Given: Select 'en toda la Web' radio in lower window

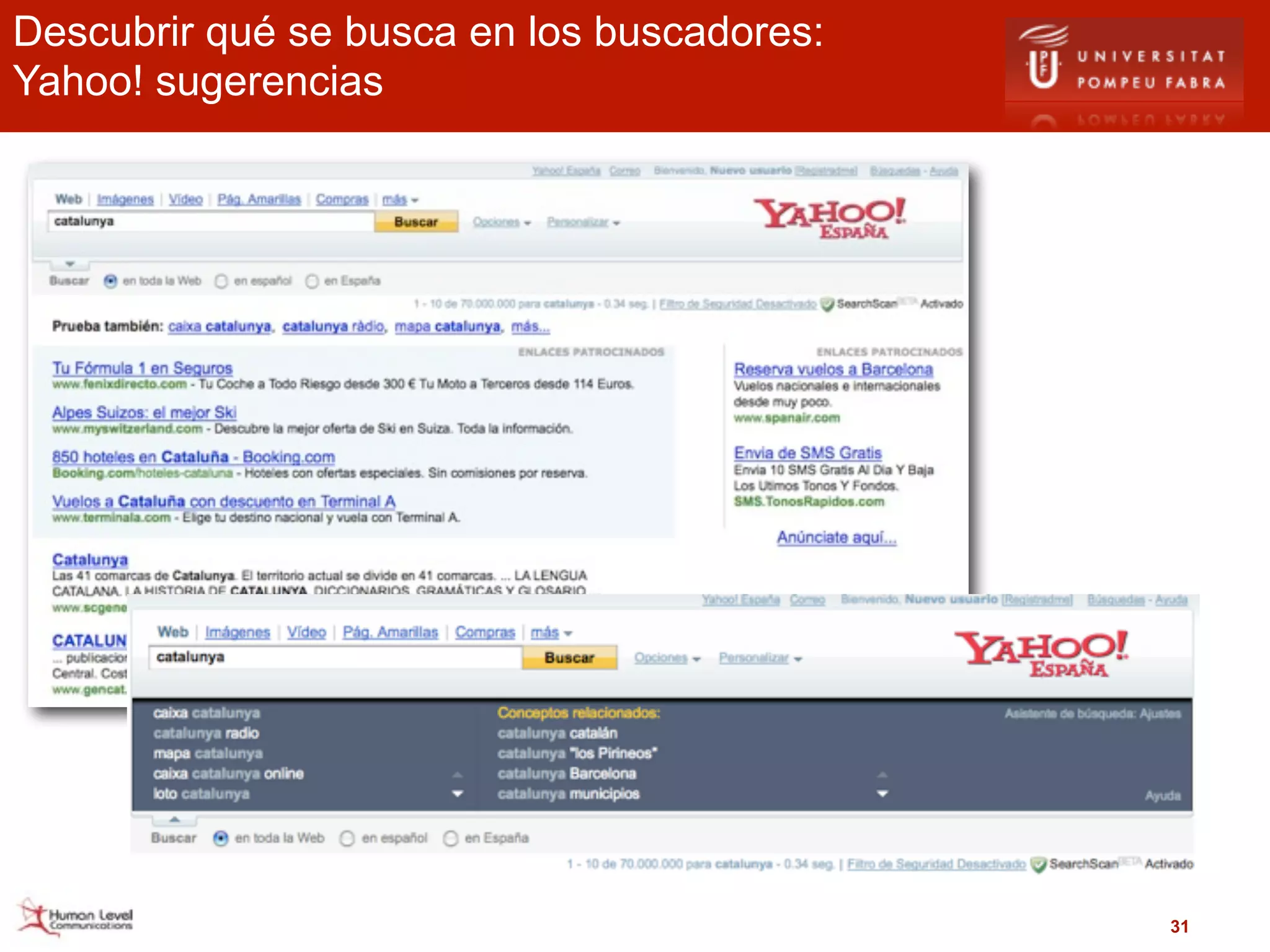Looking at the screenshot, I should click(221, 839).
